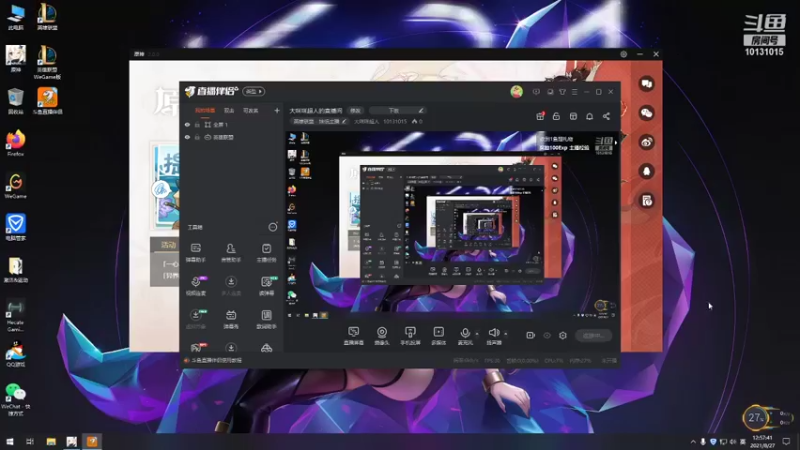800x450 pixels.
Task: Select the League of Legends source row
Action: tap(232, 137)
